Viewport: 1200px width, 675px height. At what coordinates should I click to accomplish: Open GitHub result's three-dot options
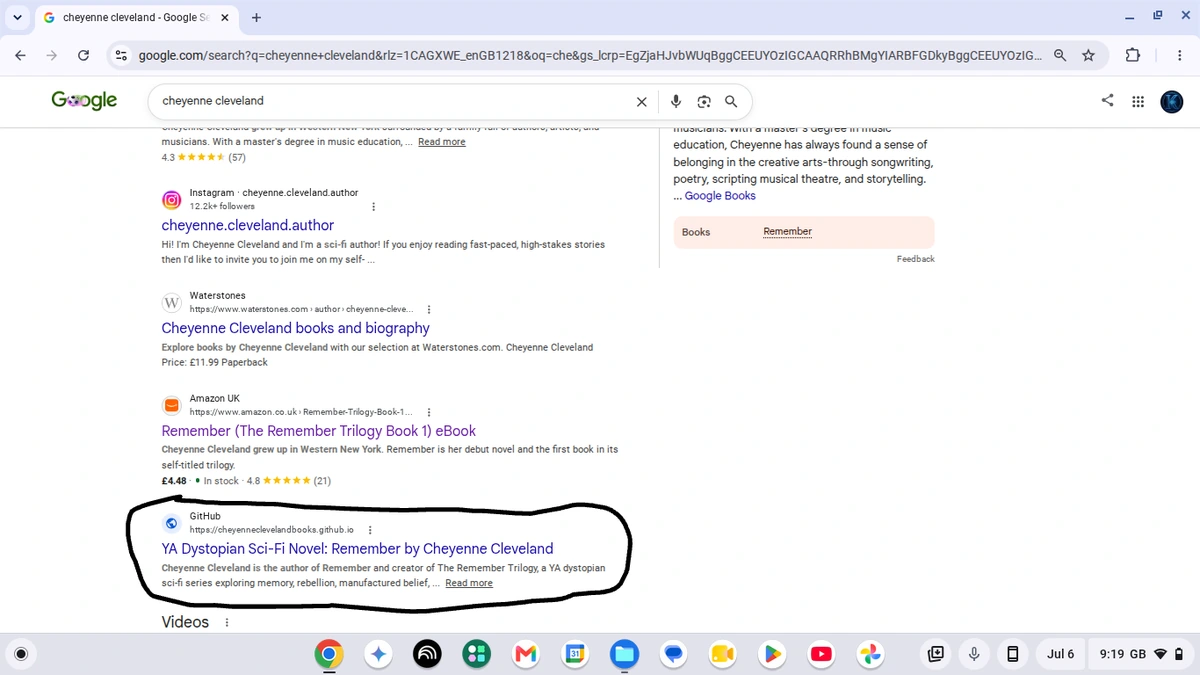(x=370, y=530)
